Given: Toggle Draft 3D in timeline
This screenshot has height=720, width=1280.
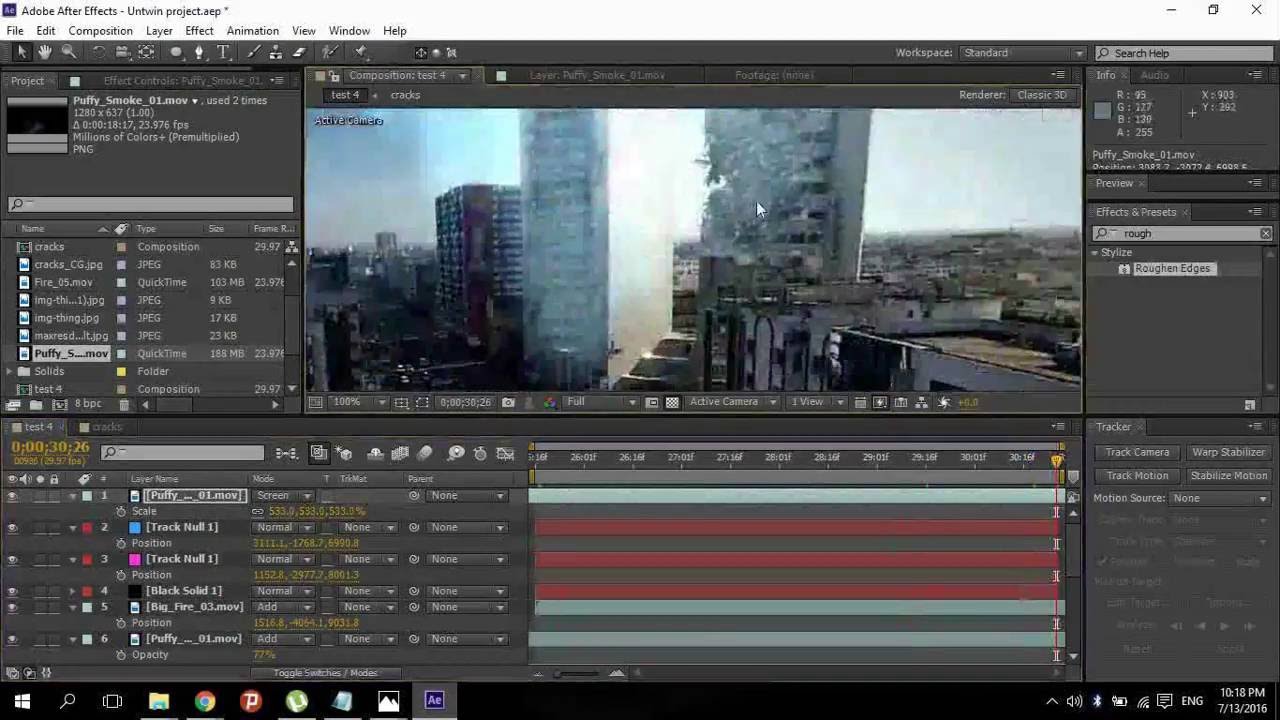Looking at the screenshot, I should (x=344, y=453).
